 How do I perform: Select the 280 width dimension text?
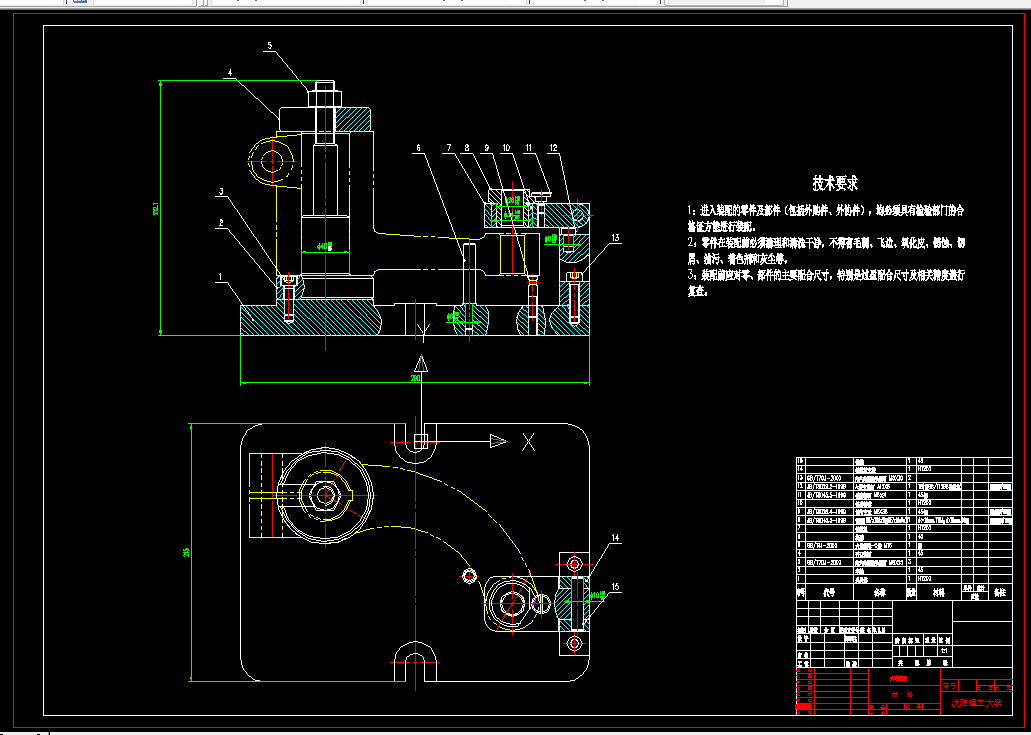416,378
